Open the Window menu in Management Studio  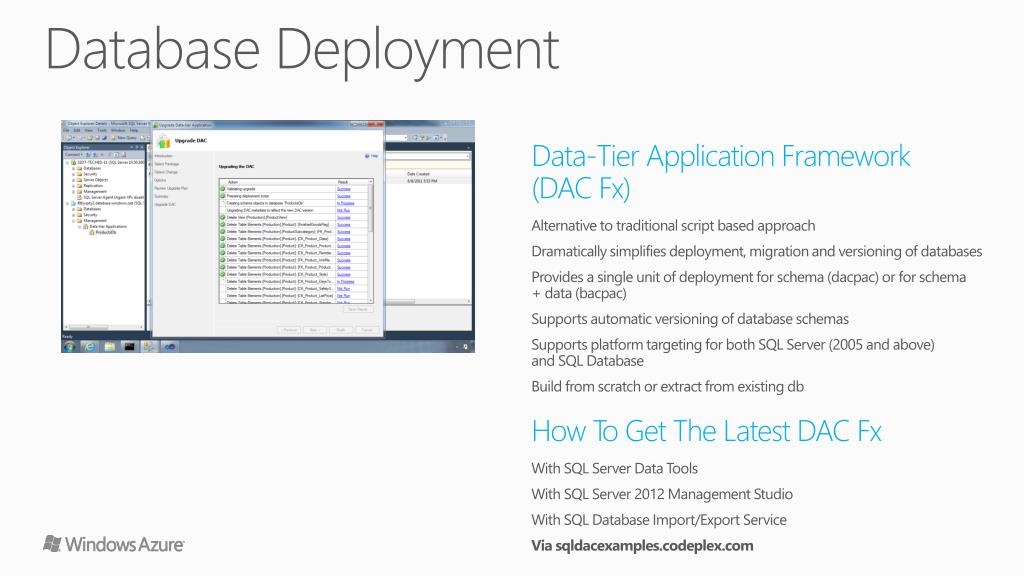pos(118,130)
